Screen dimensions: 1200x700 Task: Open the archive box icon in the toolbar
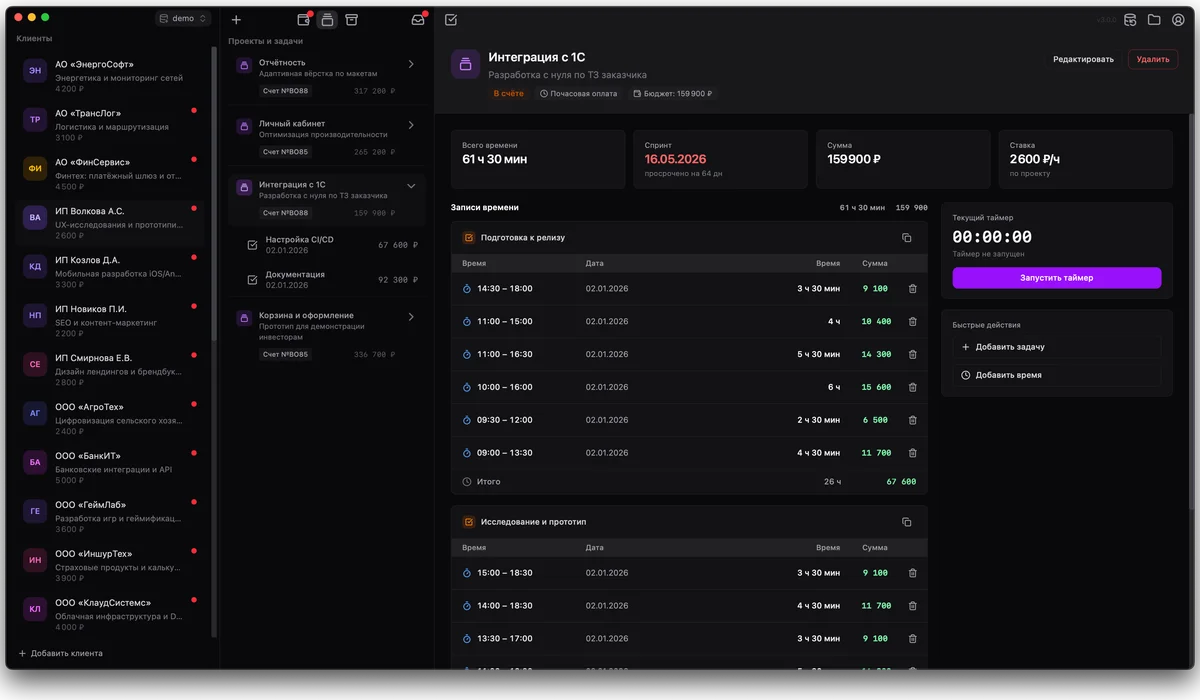coord(351,19)
